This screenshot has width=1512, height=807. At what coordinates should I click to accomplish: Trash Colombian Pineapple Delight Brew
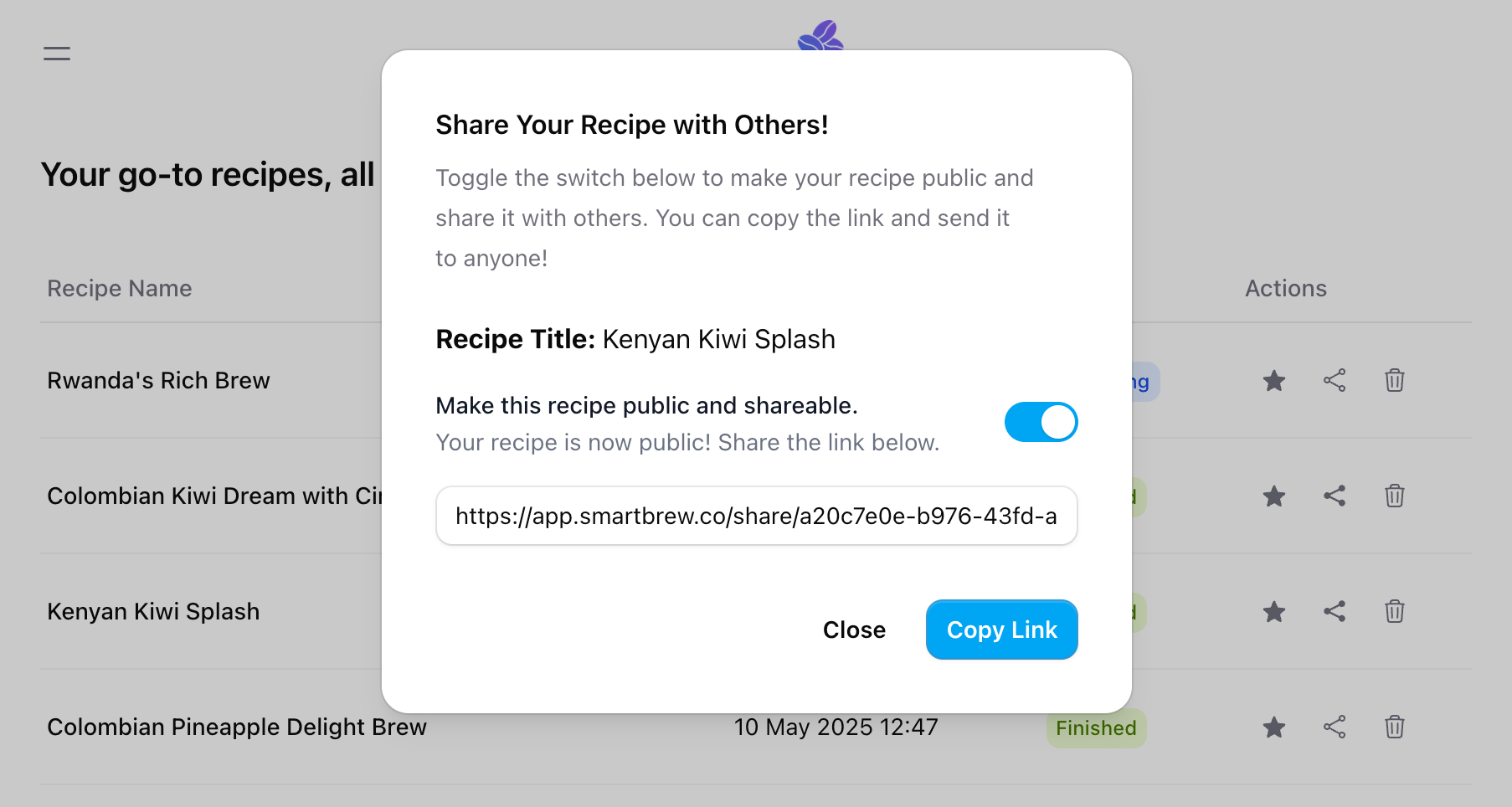click(x=1394, y=727)
